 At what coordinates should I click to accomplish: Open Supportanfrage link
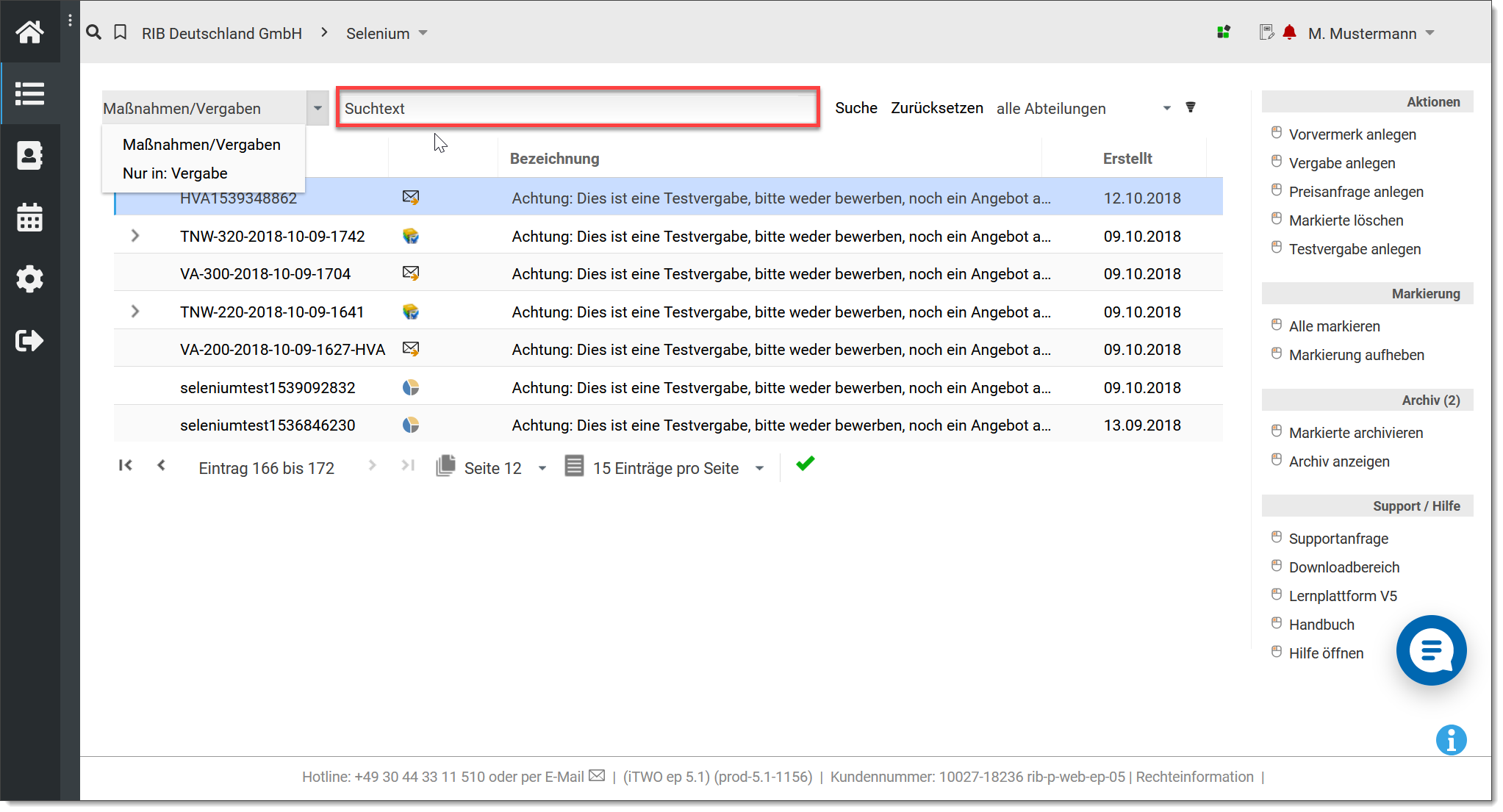[1338, 539]
